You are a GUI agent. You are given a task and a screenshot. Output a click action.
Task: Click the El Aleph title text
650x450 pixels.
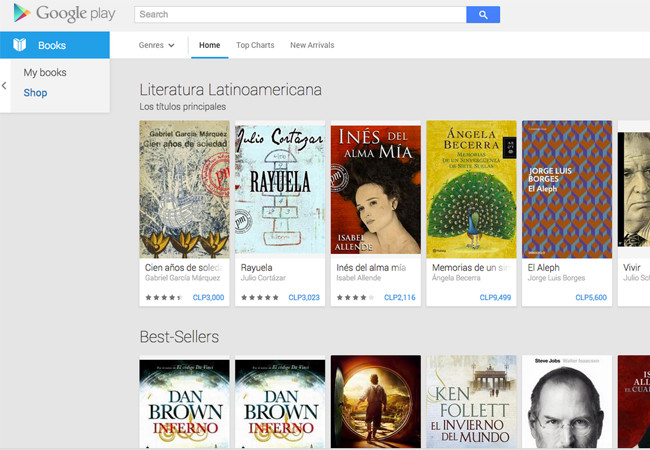(543, 268)
